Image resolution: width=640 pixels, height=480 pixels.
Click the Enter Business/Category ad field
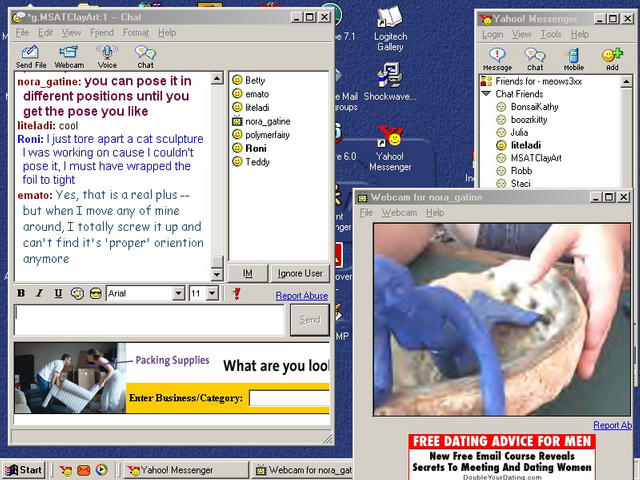tap(289, 398)
